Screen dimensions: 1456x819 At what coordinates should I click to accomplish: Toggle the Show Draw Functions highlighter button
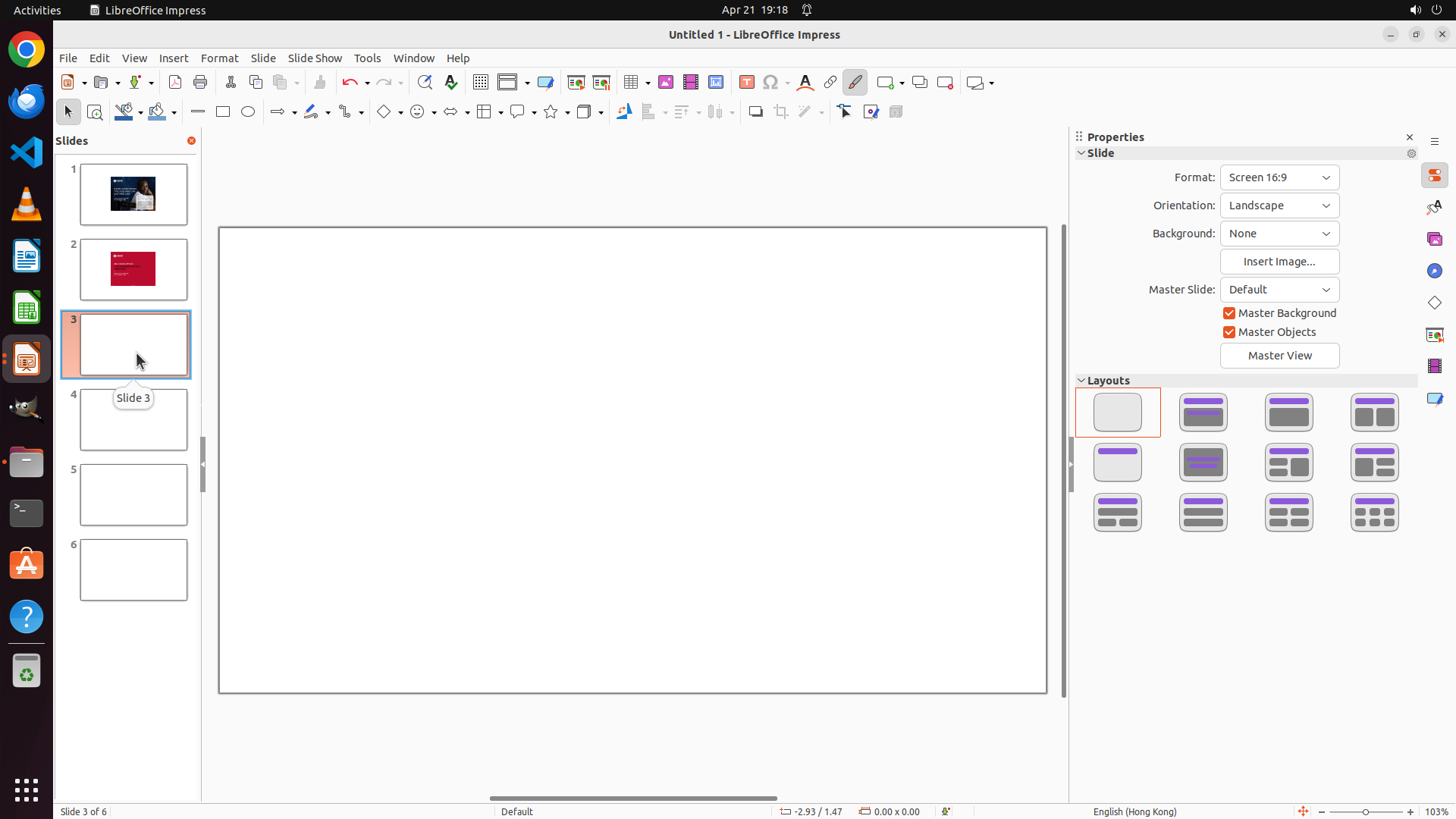(855, 83)
